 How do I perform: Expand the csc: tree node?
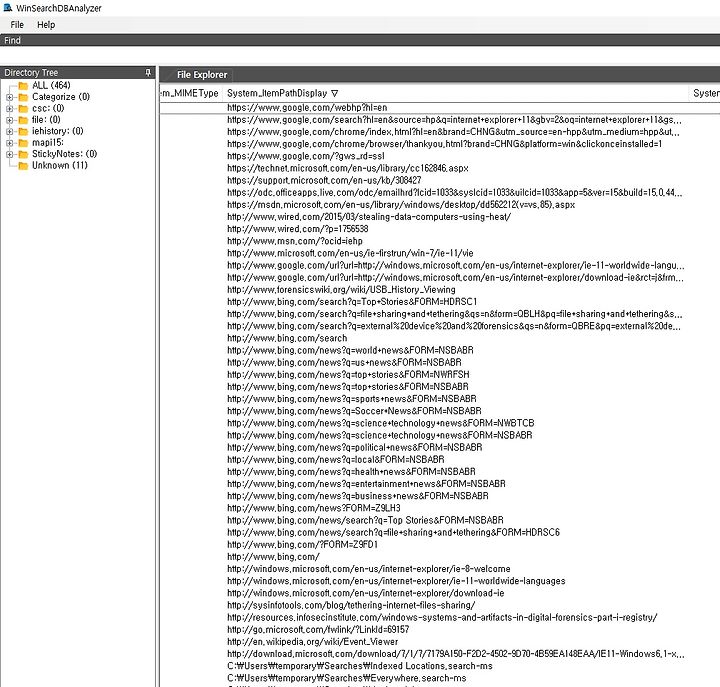pos(9,109)
